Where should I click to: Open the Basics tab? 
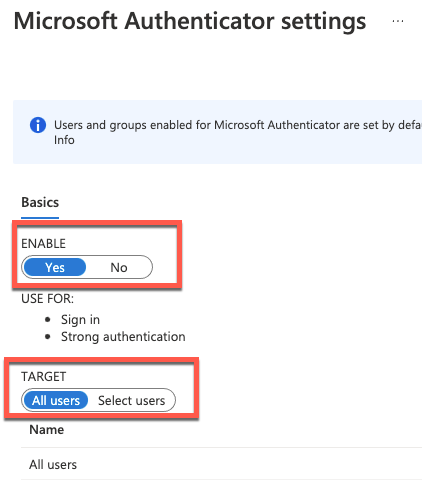pos(40,202)
